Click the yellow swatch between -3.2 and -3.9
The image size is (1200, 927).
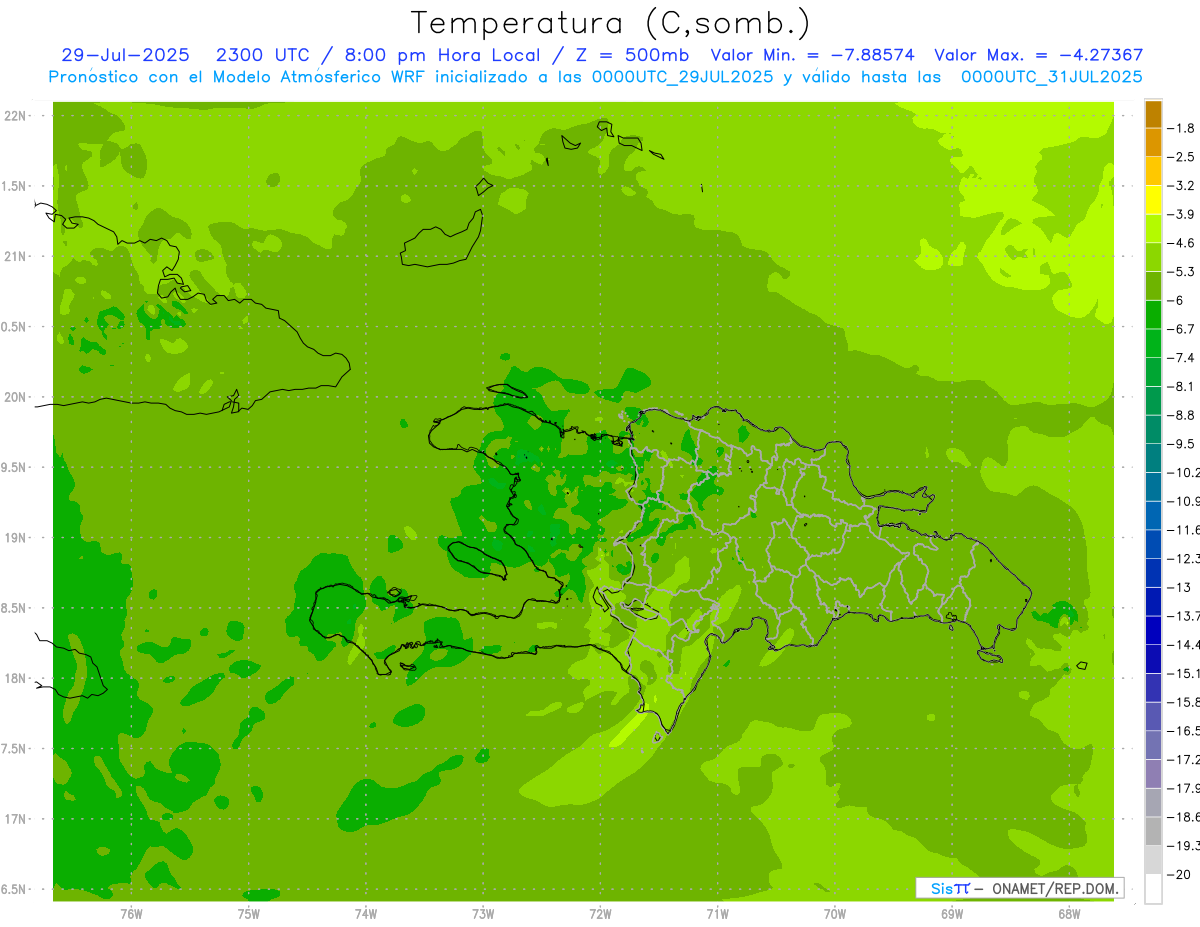pyautogui.click(x=1153, y=200)
